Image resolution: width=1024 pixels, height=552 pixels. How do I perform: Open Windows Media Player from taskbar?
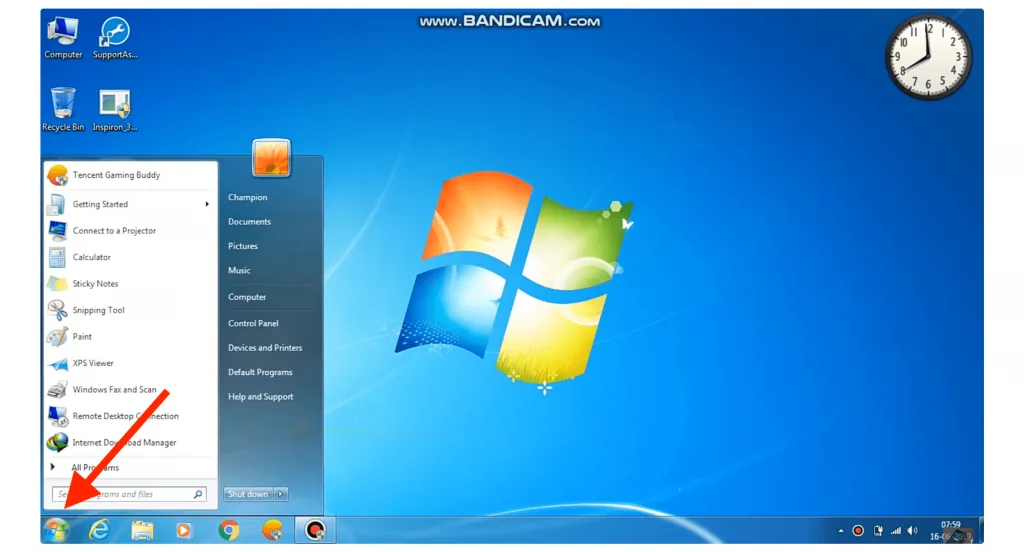point(184,530)
